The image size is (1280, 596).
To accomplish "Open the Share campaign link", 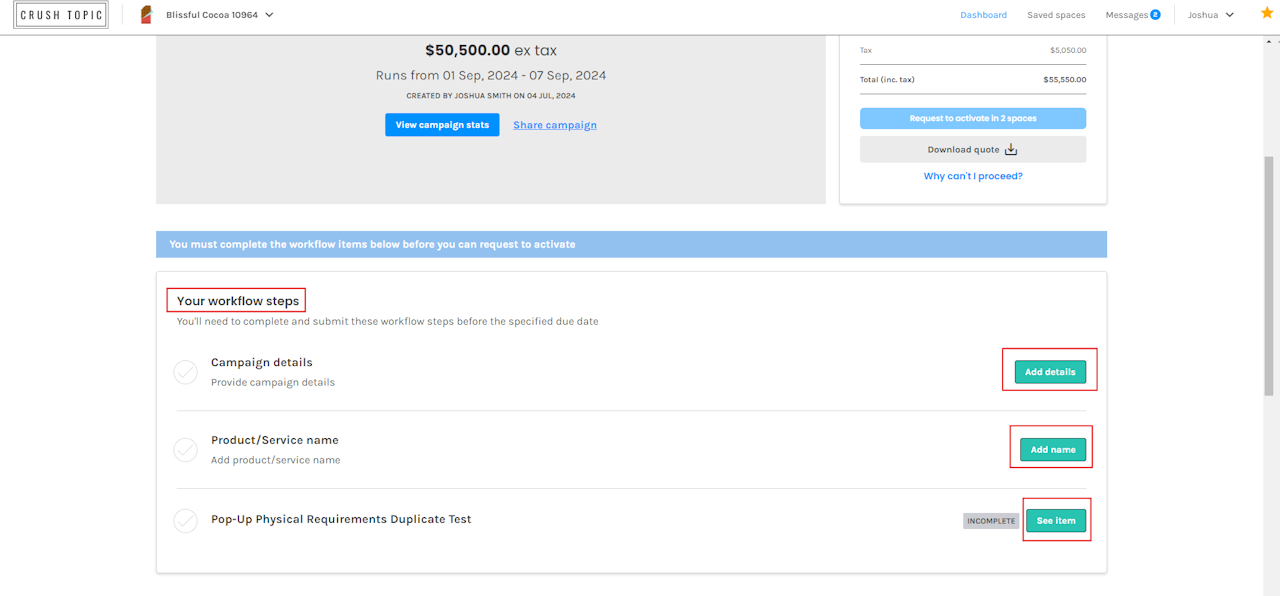I will [555, 125].
